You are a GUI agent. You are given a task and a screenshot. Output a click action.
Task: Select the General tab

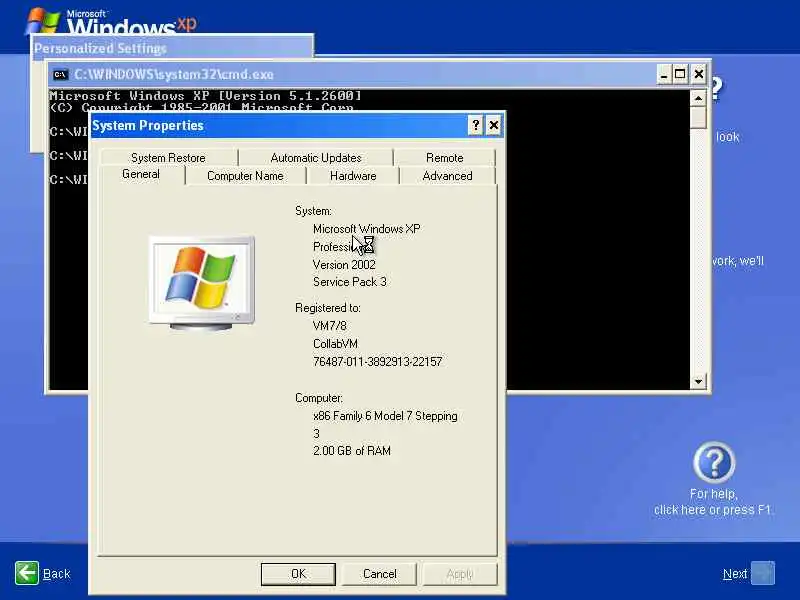[141, 174]
